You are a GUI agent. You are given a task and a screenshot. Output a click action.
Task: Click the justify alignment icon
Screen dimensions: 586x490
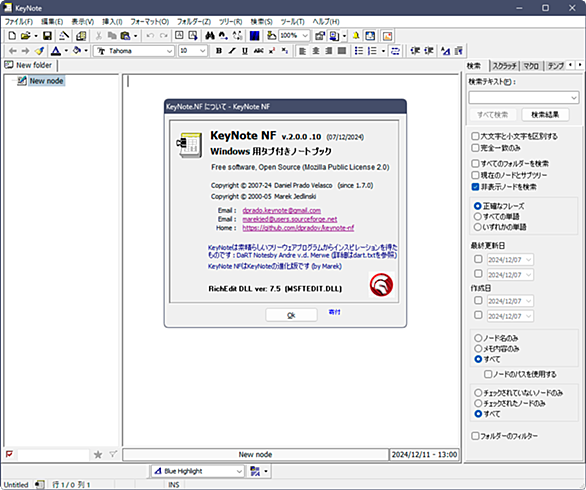[342, 51]
